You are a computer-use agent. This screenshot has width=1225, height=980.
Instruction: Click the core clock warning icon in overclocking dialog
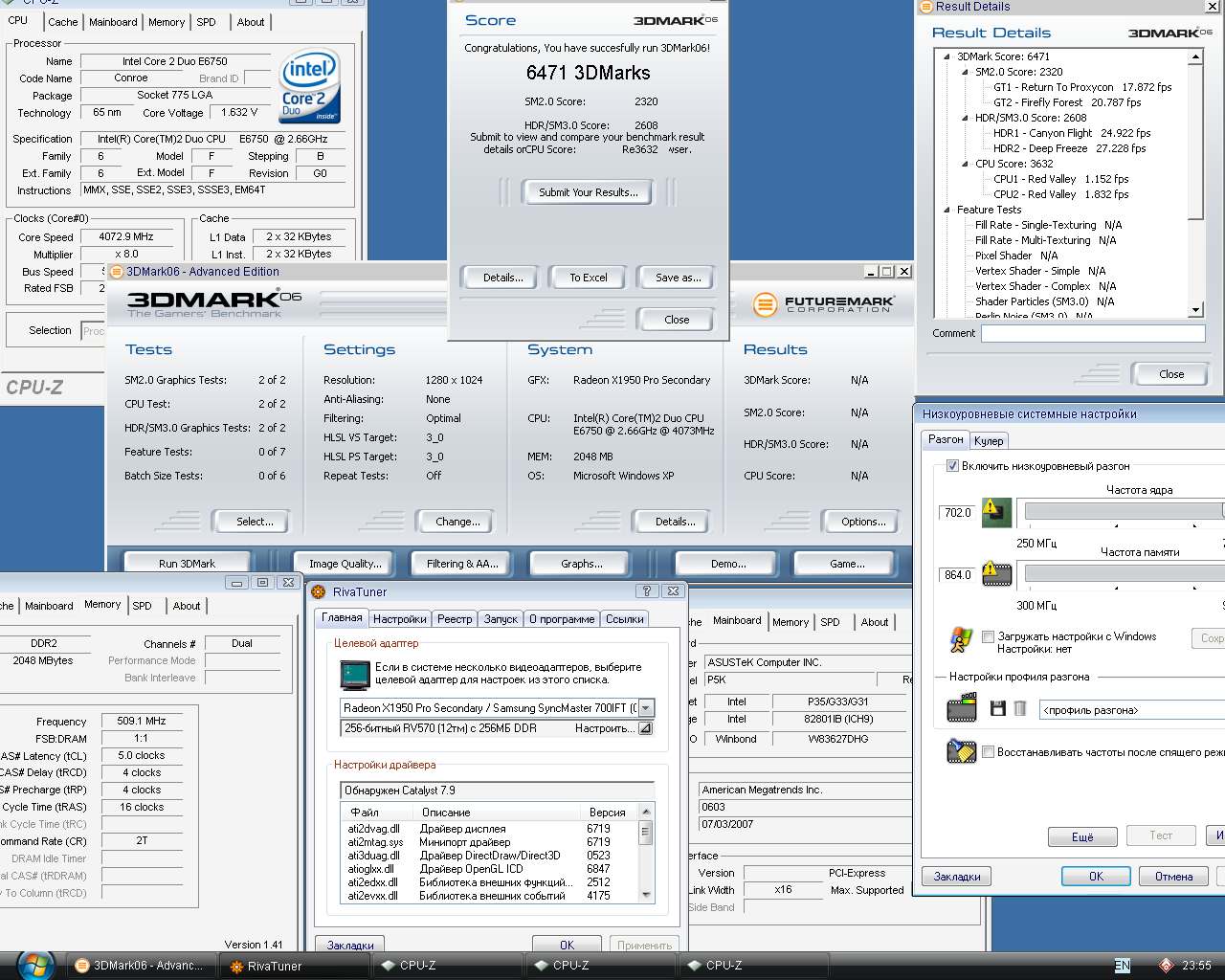996,512
